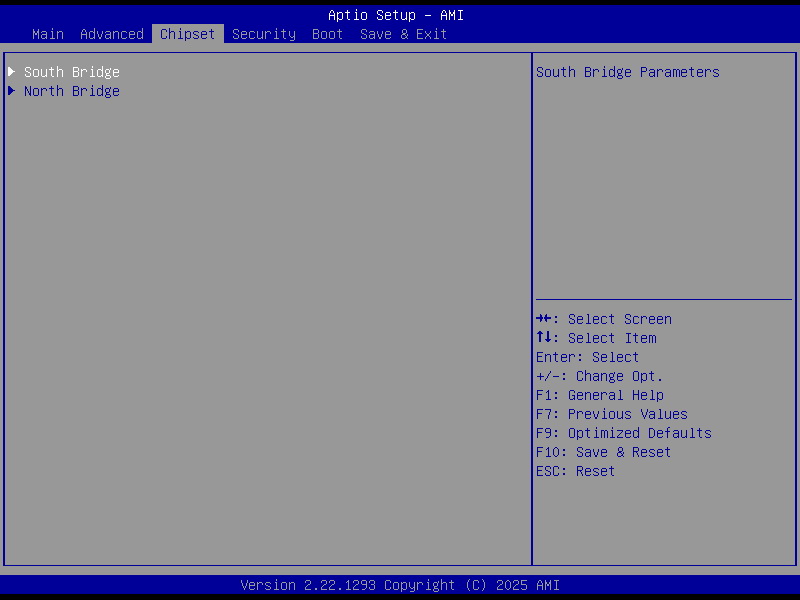Click the +/-: Change Opt. hint
Screen dimensions: 800x600
(599, 376)
